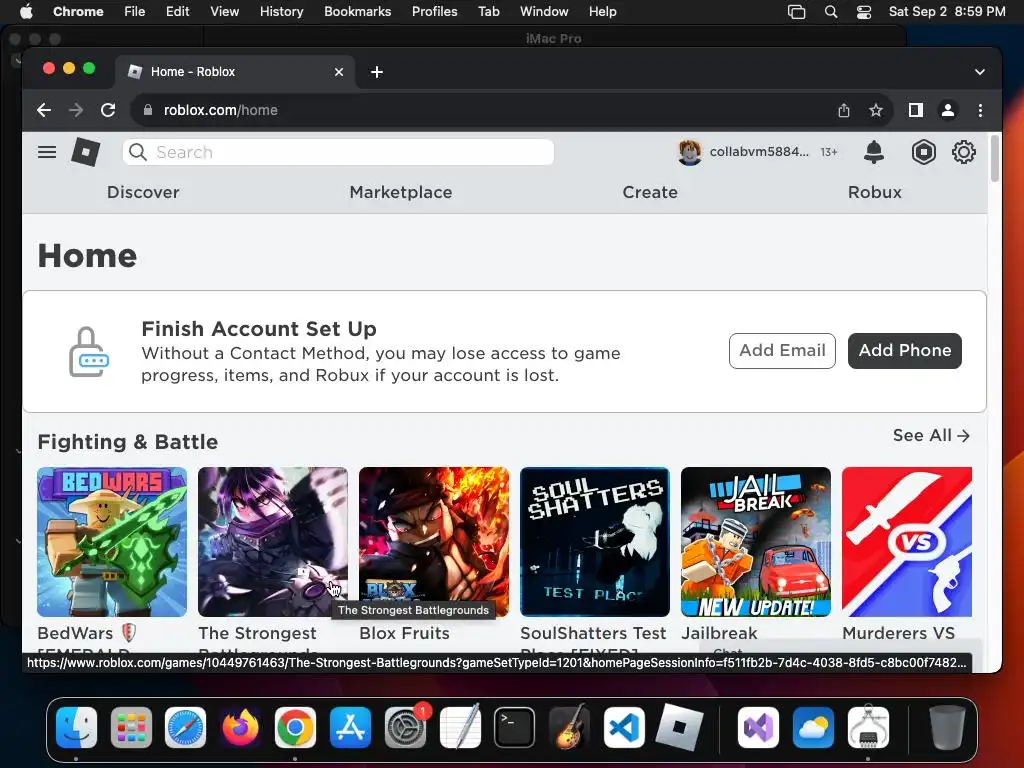The height and width of the screenshot is (768, 1024).
Task: Launch the Roblox app in the dock
Action: tap(679, 728)
